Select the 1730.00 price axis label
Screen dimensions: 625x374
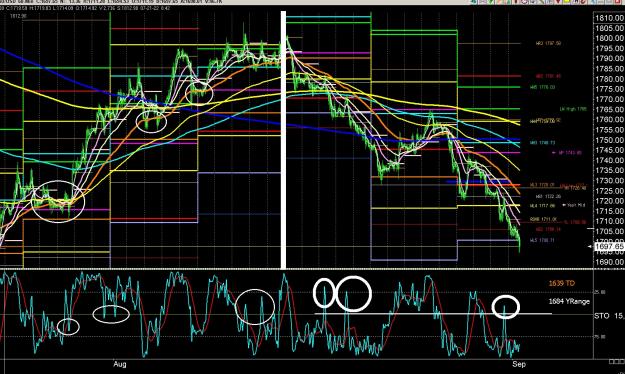point(609,181)
